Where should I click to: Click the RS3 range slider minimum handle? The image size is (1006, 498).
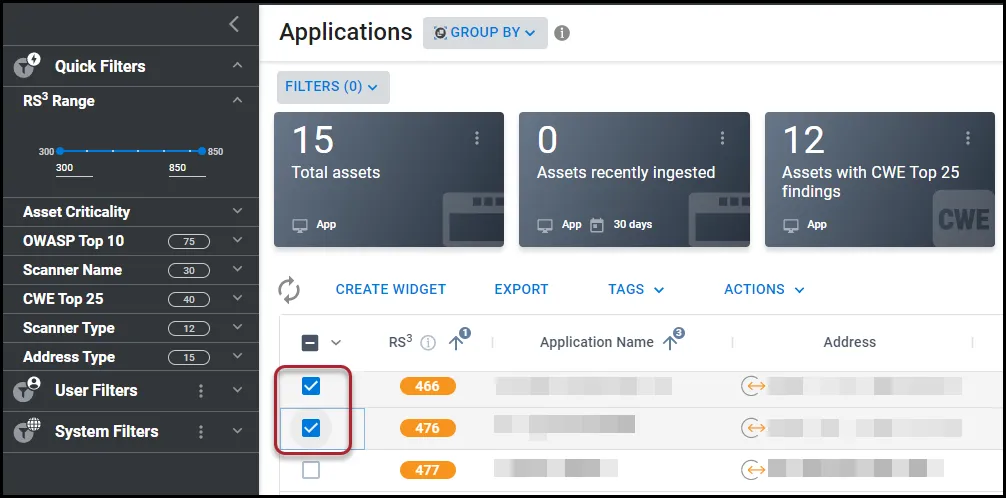60,151
